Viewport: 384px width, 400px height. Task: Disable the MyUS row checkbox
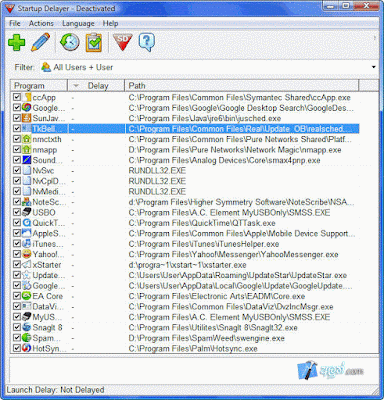tap(17, 317)
